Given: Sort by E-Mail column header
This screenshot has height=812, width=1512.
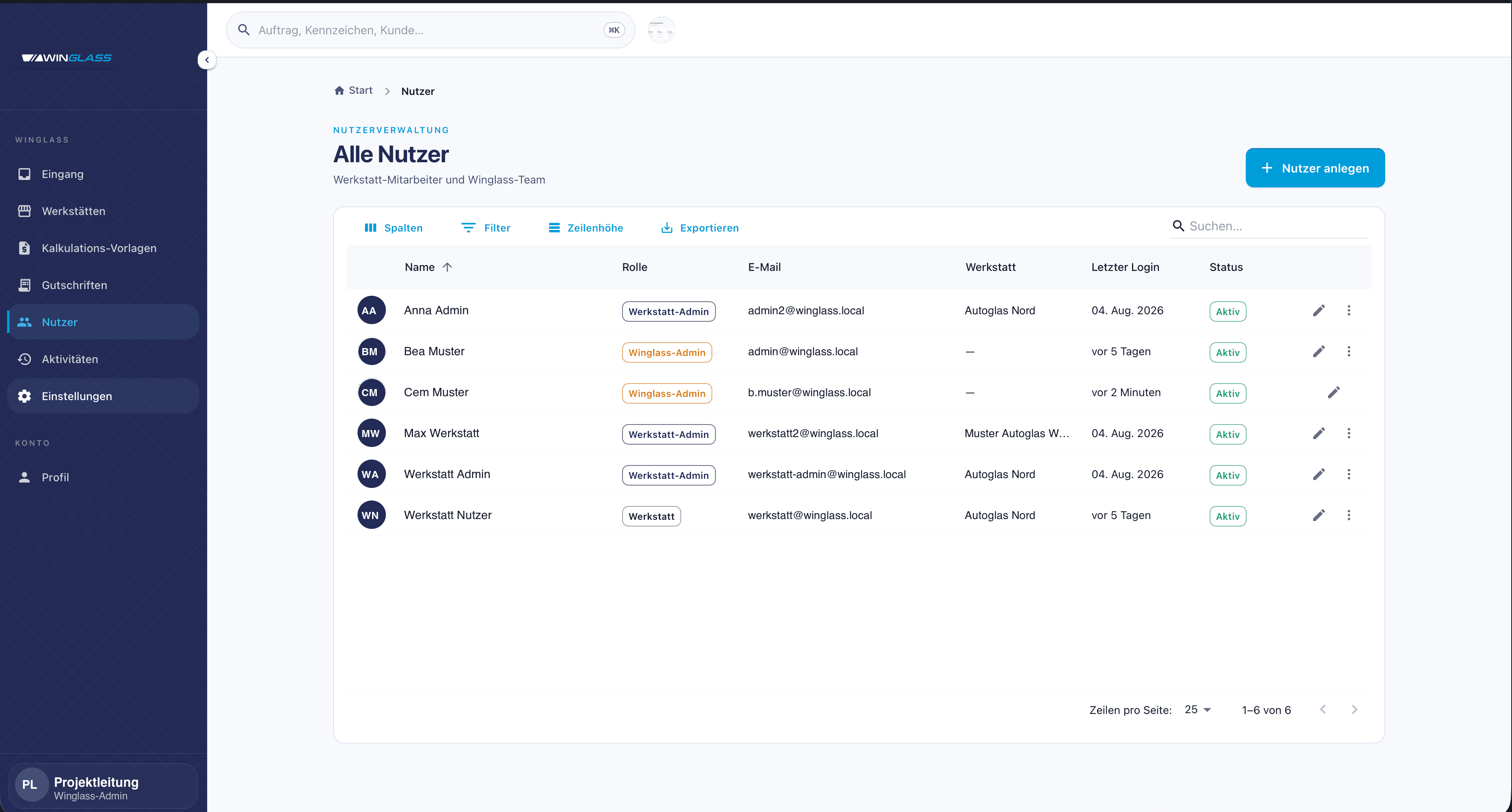Looking at the screenshot, I should click(764, 267).
